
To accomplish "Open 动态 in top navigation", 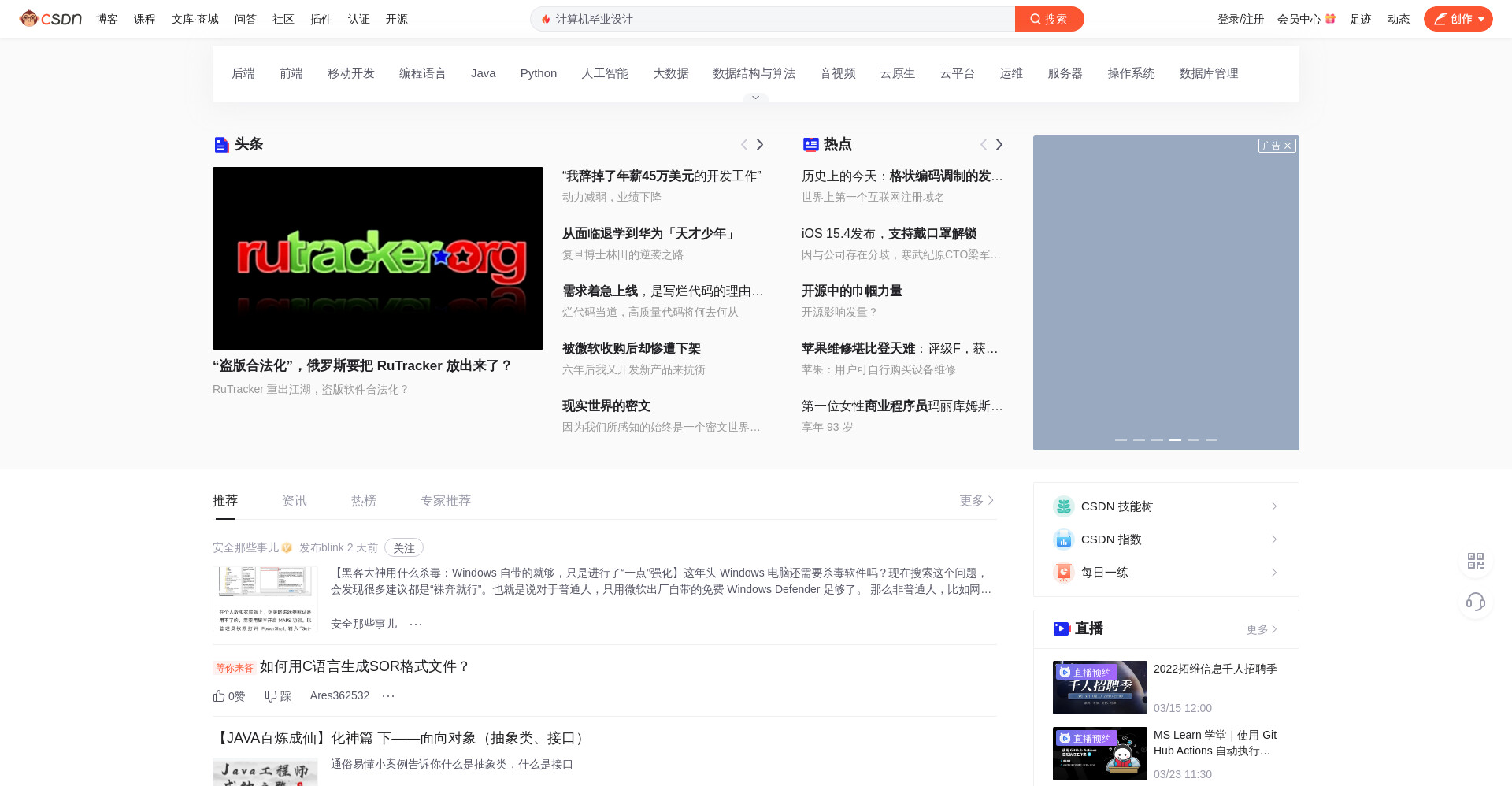I will pyautogui.click(x=1399, y=19).
